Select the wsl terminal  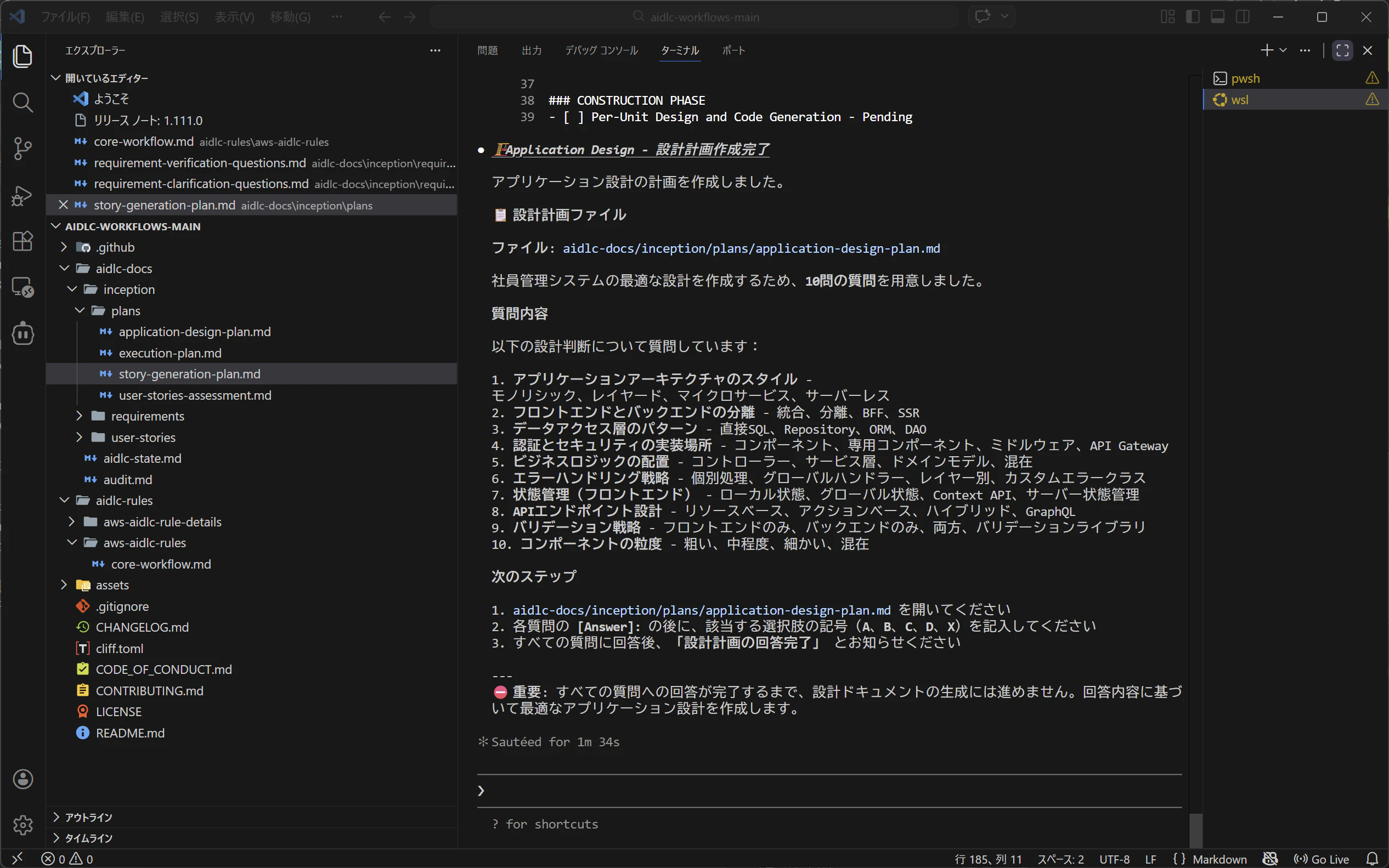pyautogui.click(x=1295, y=100)
